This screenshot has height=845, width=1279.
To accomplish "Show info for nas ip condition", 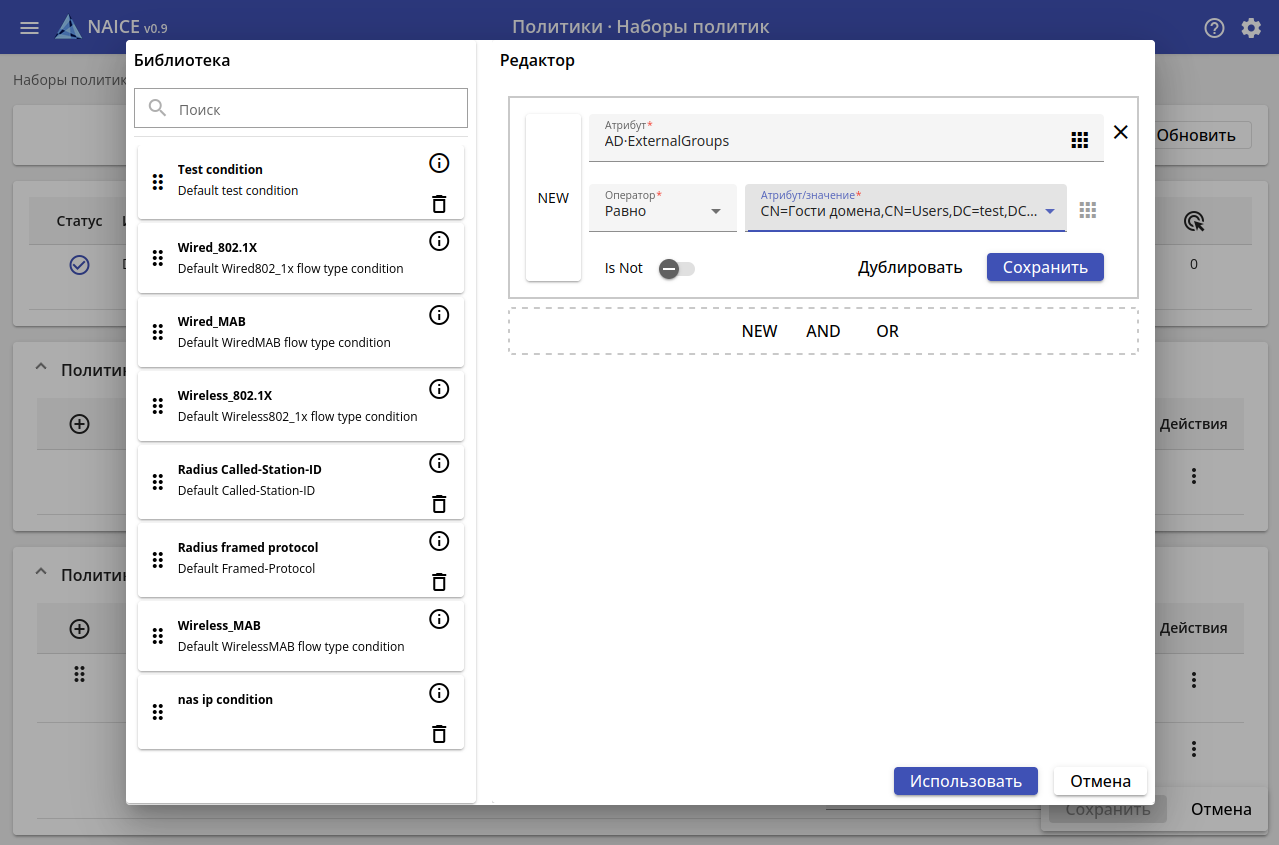I will 438,693.
